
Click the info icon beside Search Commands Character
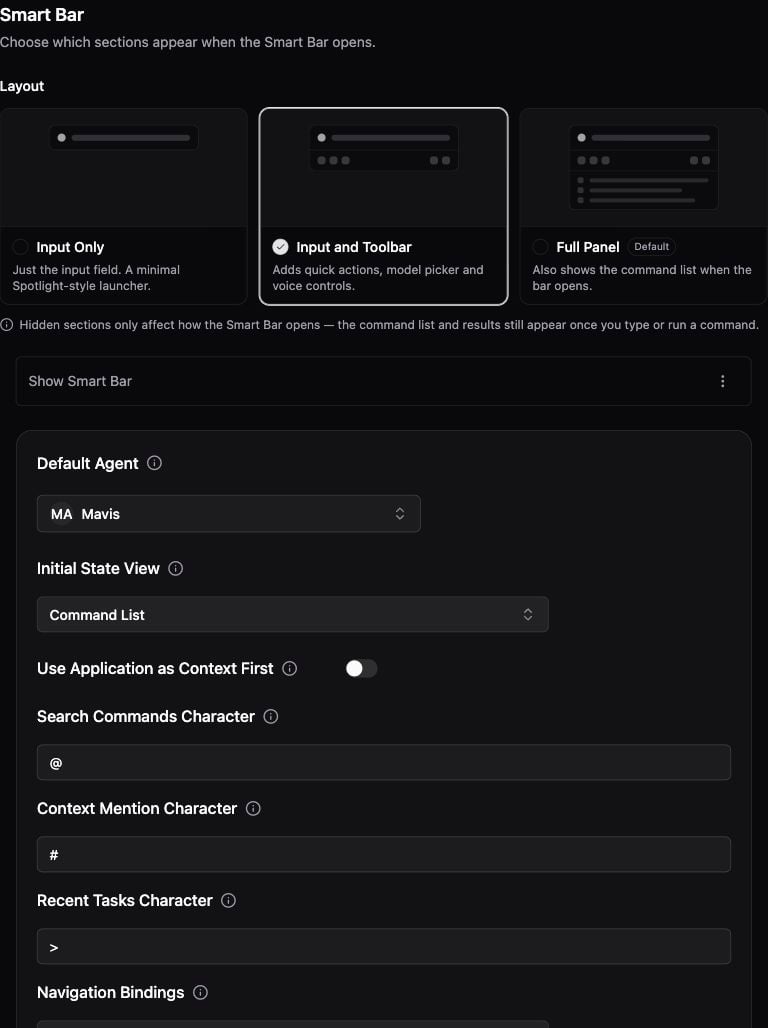tap(270, 716)
